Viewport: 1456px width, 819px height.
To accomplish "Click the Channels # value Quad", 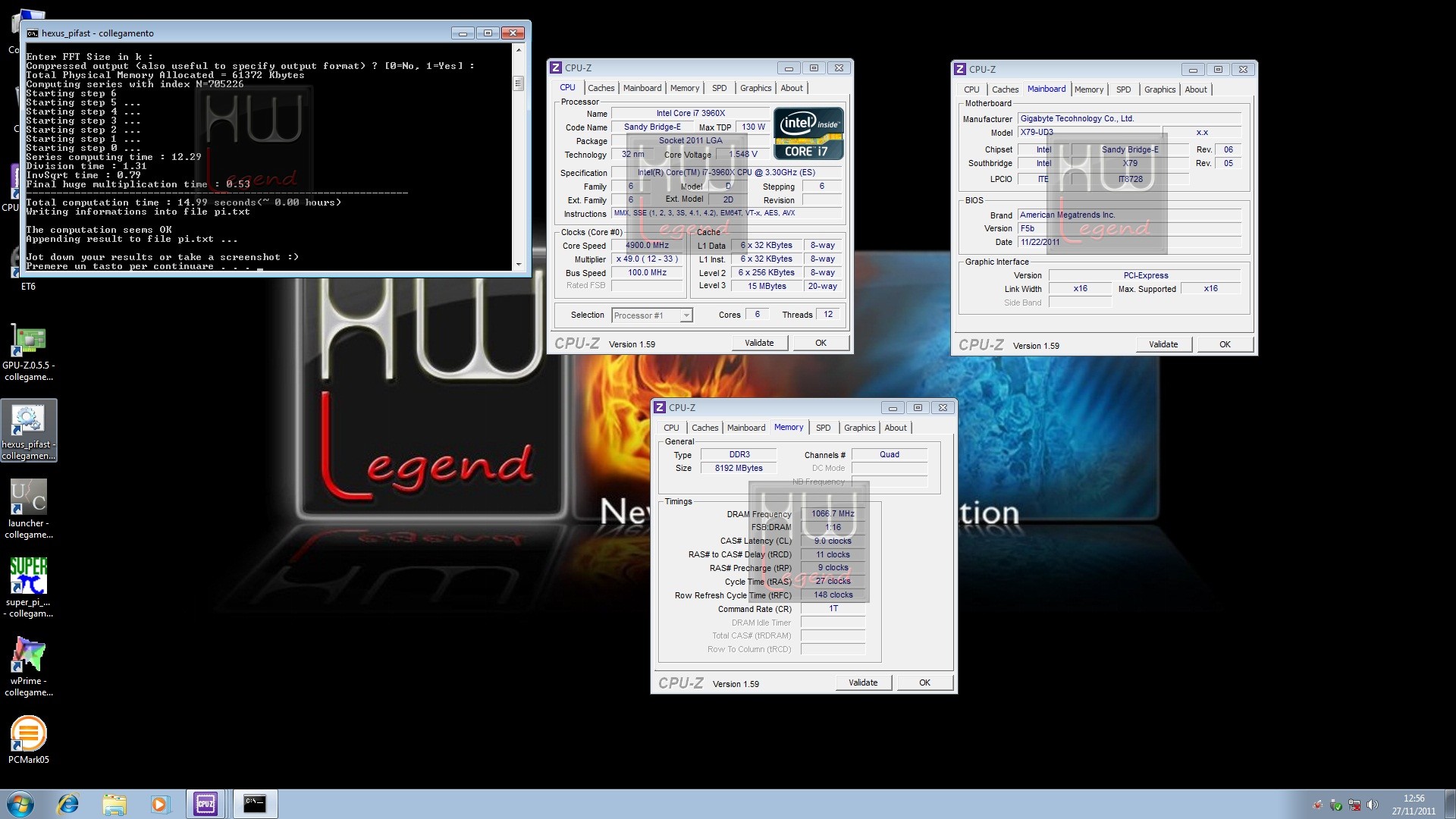I will [x=890, y=455].
